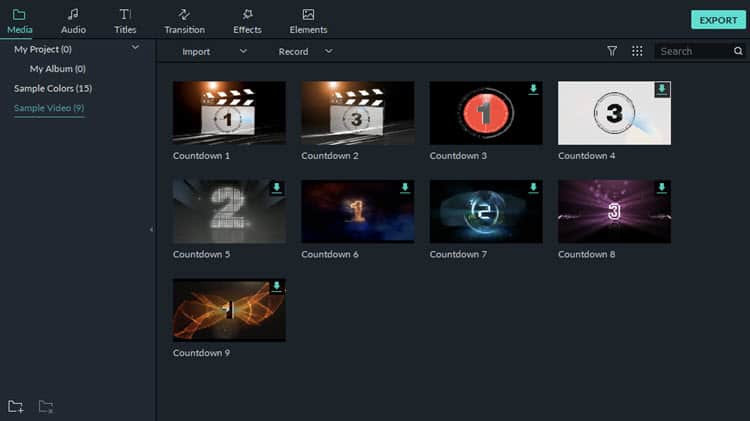Select the Countdown 1 thumbnail
Viewport: 750px width, 421px height.
tap(229, 113)
